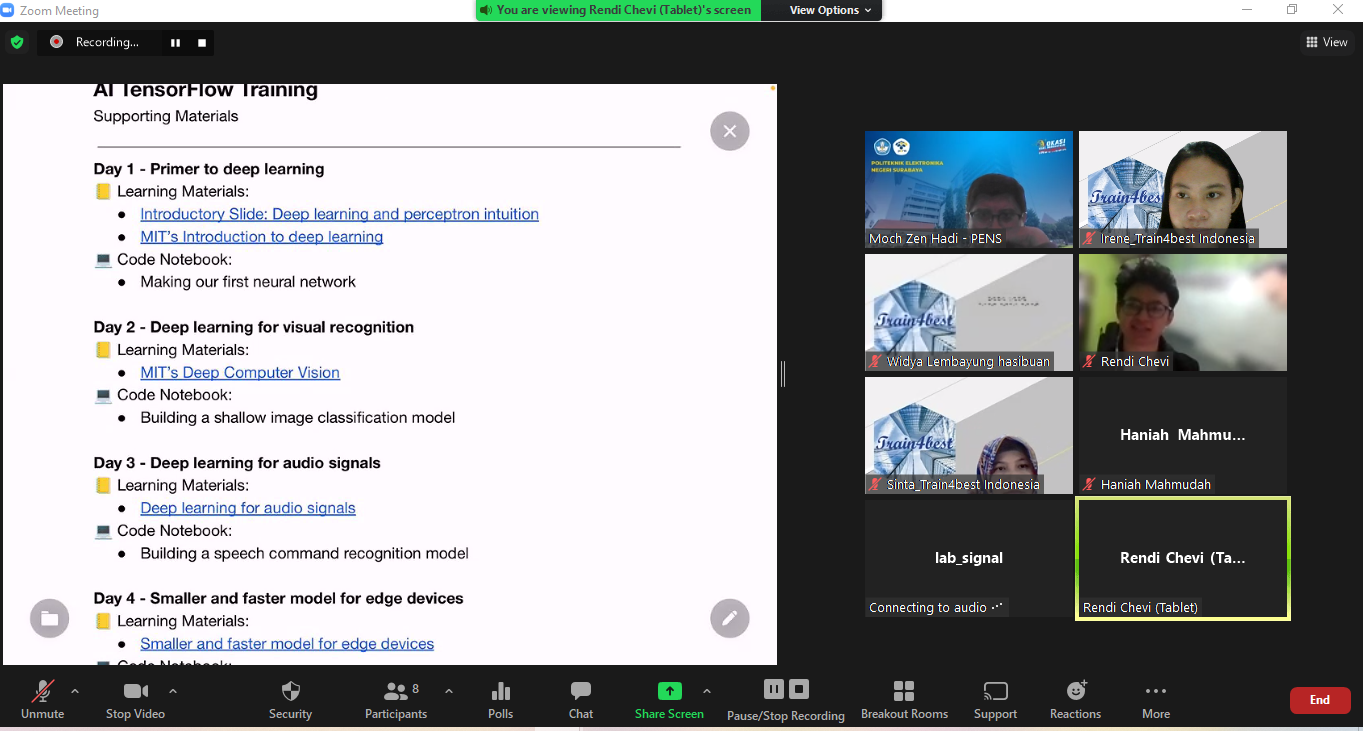Select lab_signal participant tile
1363x731 pixels.
coord(969,558)
